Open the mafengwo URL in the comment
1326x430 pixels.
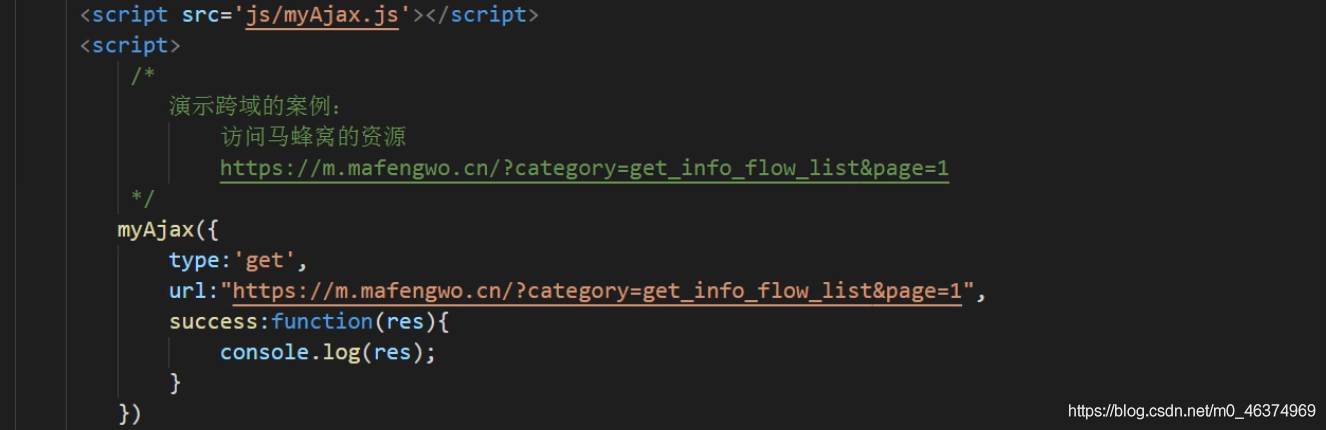click(x=584, y=168)
